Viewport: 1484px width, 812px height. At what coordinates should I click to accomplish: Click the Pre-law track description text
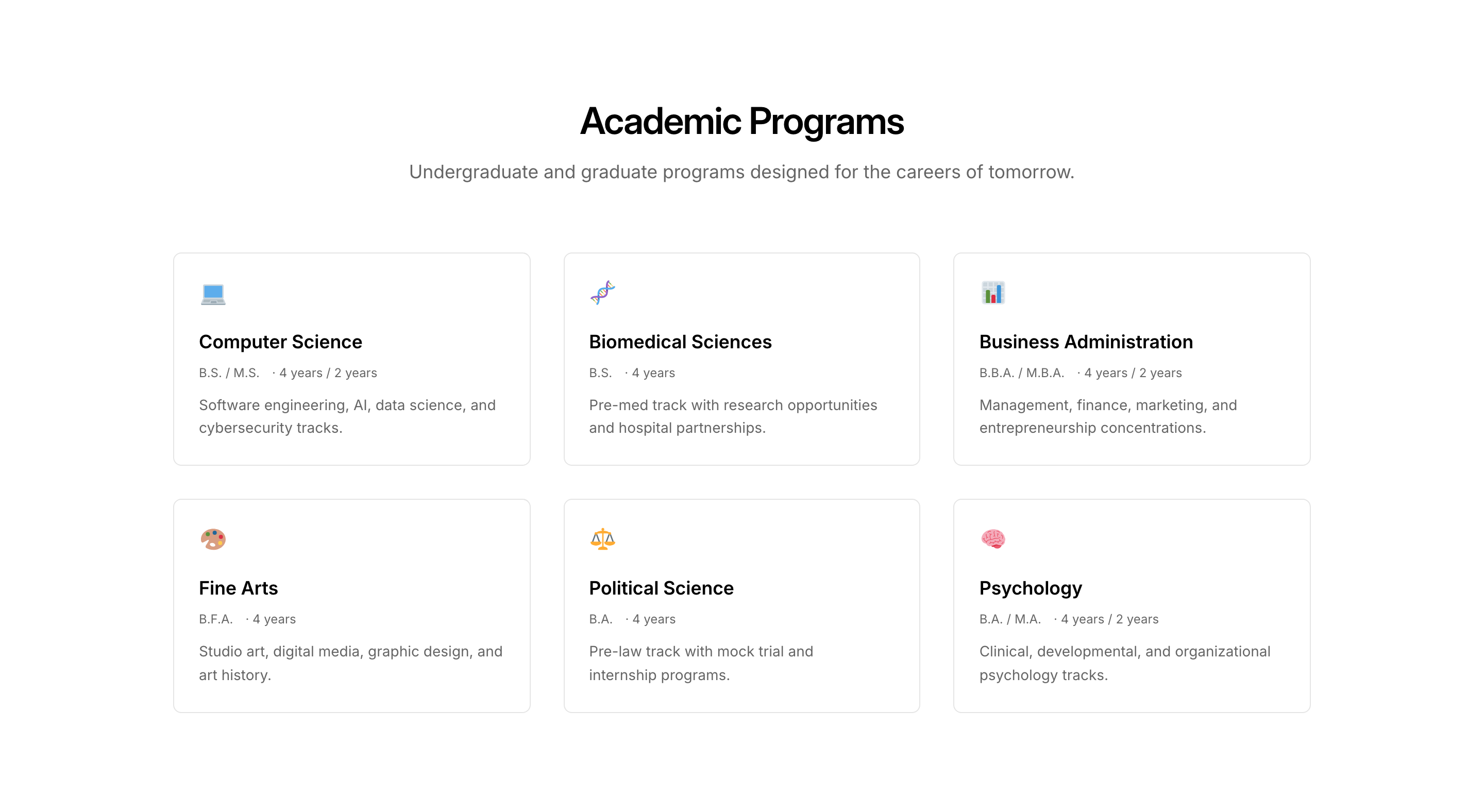pos(701,663)
